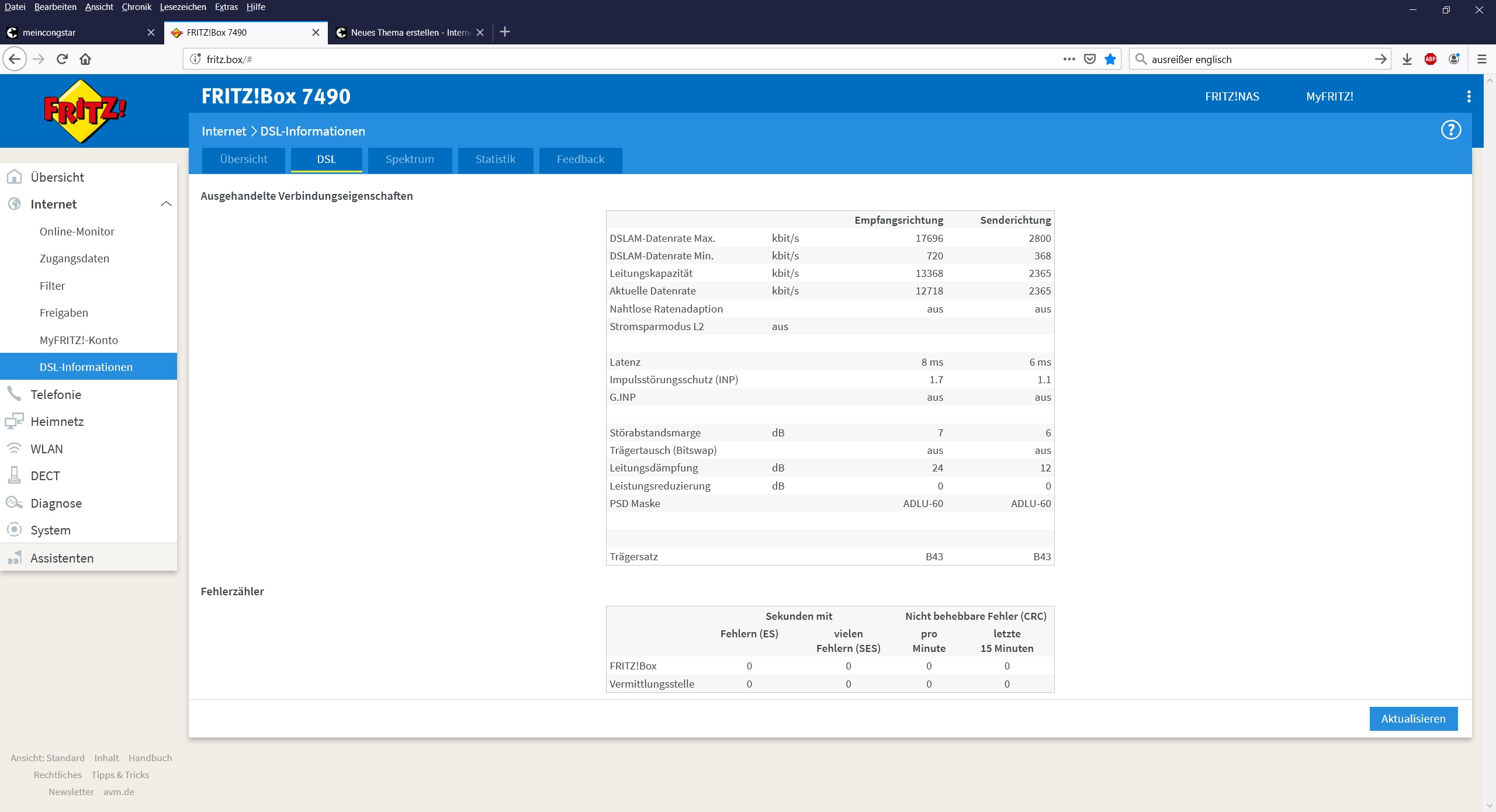Open the help question mark icon
Viewport: 1496px width, 812px height.
(x=1450, y=130)
